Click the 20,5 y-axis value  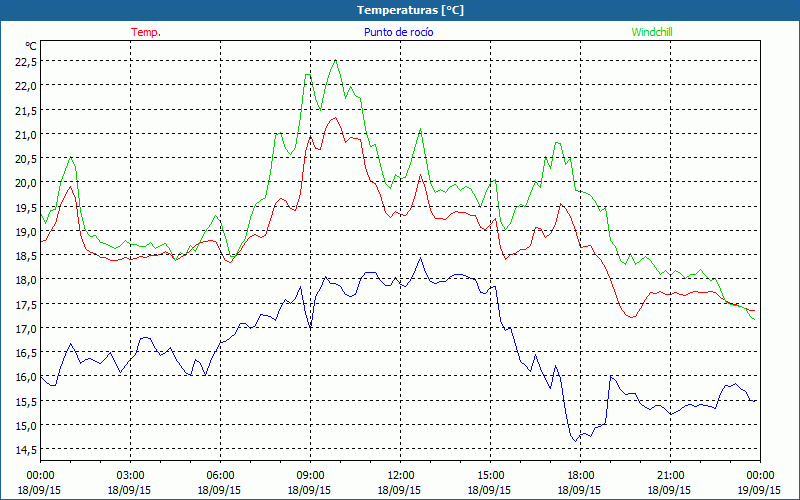click(x=26, y=159)
